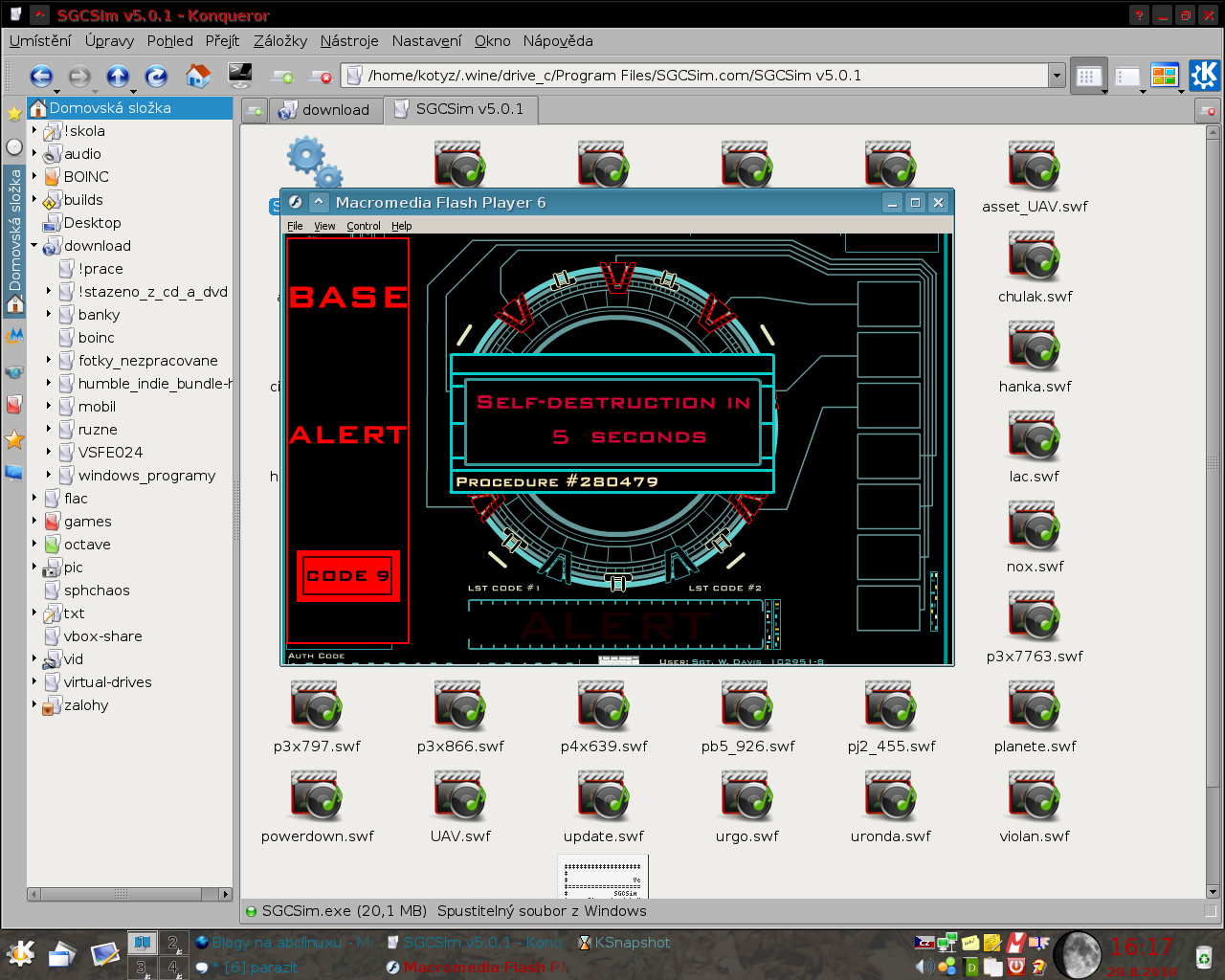The height and width of the screenshot is (980, 1225).
Task: Open the chulak.swf file icon
Action: (1035, 257)
